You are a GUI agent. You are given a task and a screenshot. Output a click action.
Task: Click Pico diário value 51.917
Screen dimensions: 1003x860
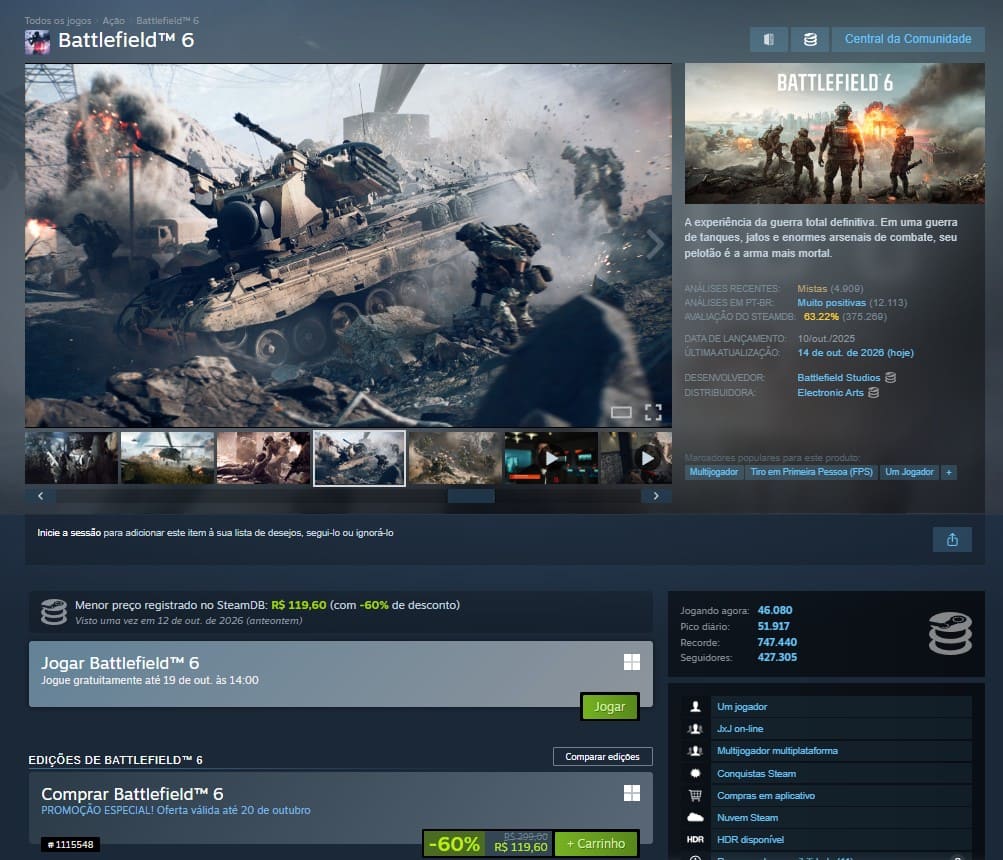click(773, 626)
